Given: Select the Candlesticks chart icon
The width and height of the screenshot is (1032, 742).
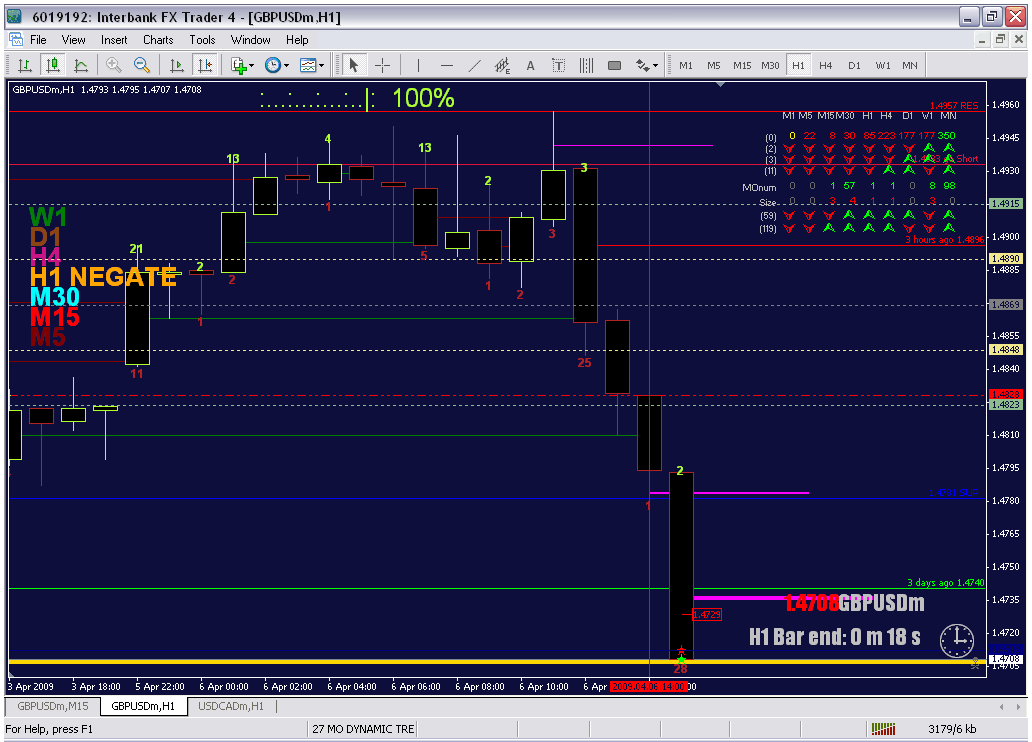Looking at the screenshot, I should pos(53,65).
